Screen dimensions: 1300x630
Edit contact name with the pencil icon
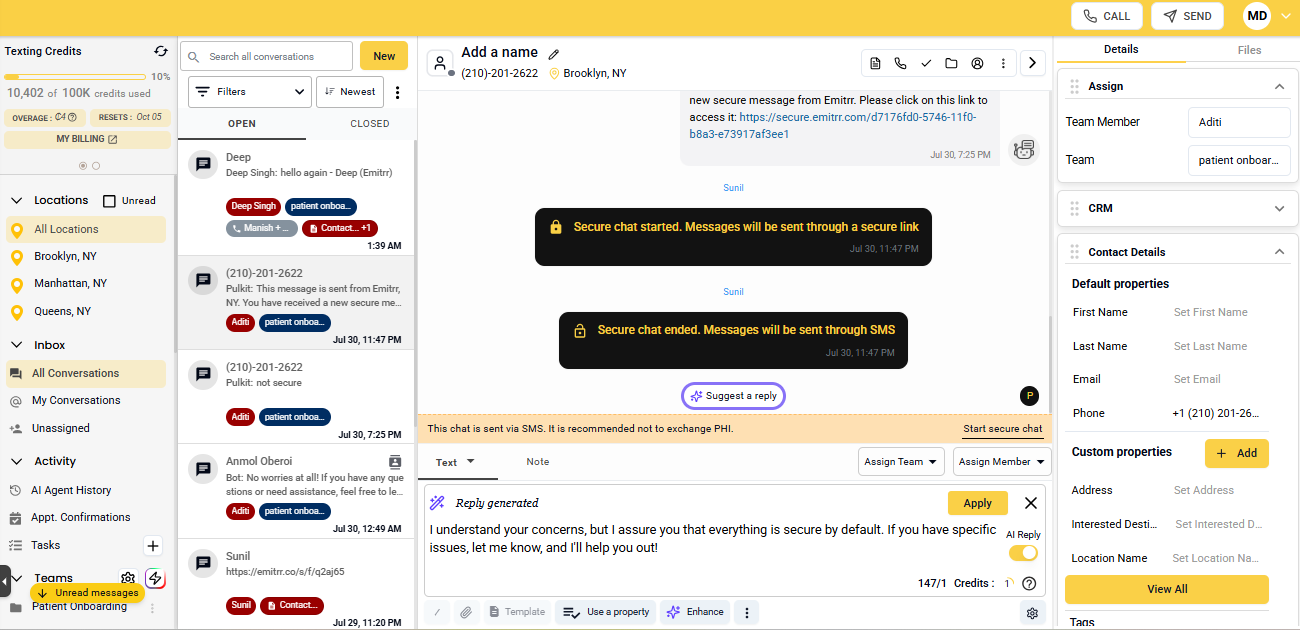[554, 54]
